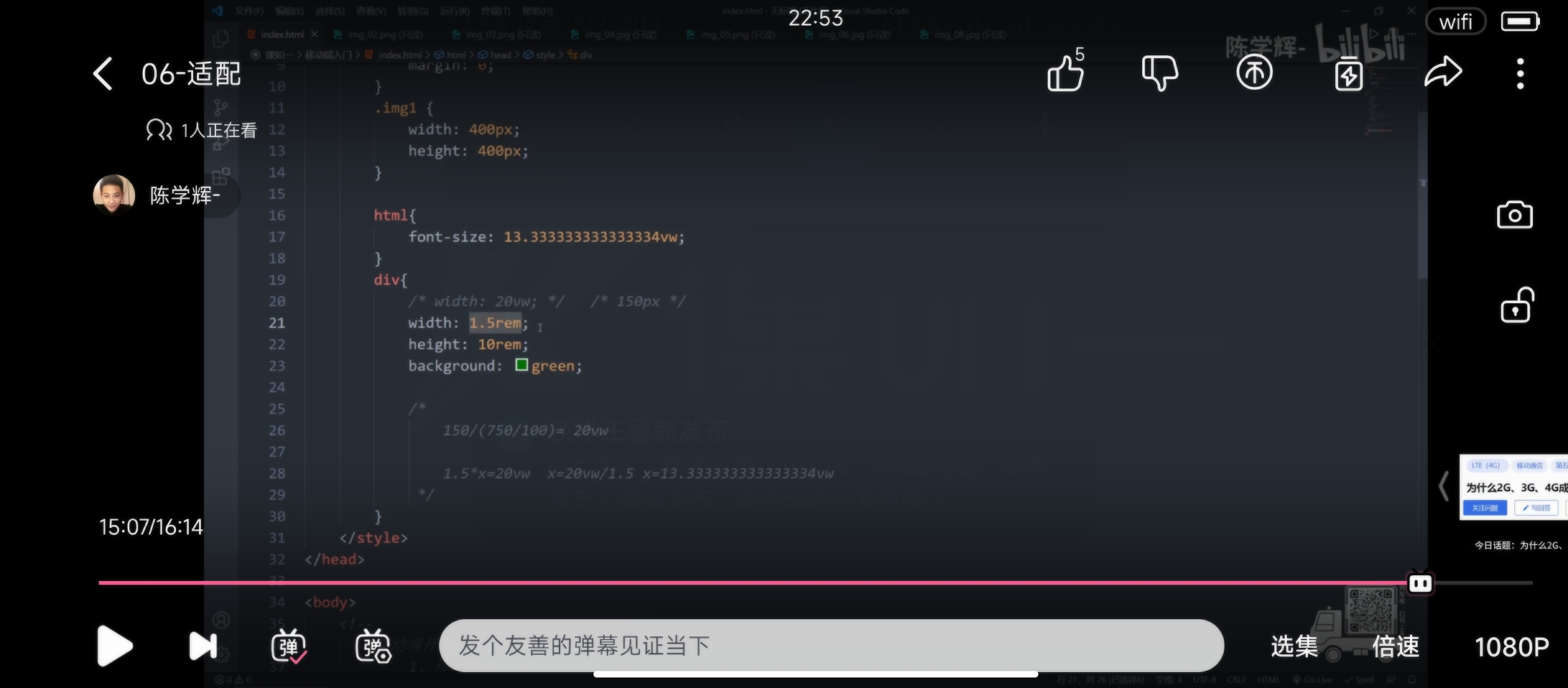Change the 1080P video quality
The width and height of the screenshot is (1568, 688).
click(1511, 647)
